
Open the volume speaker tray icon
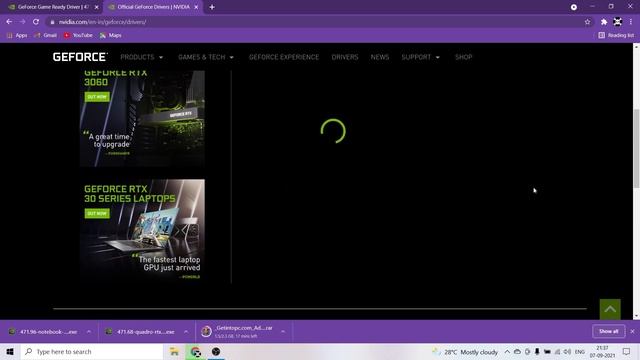[567, 352]
